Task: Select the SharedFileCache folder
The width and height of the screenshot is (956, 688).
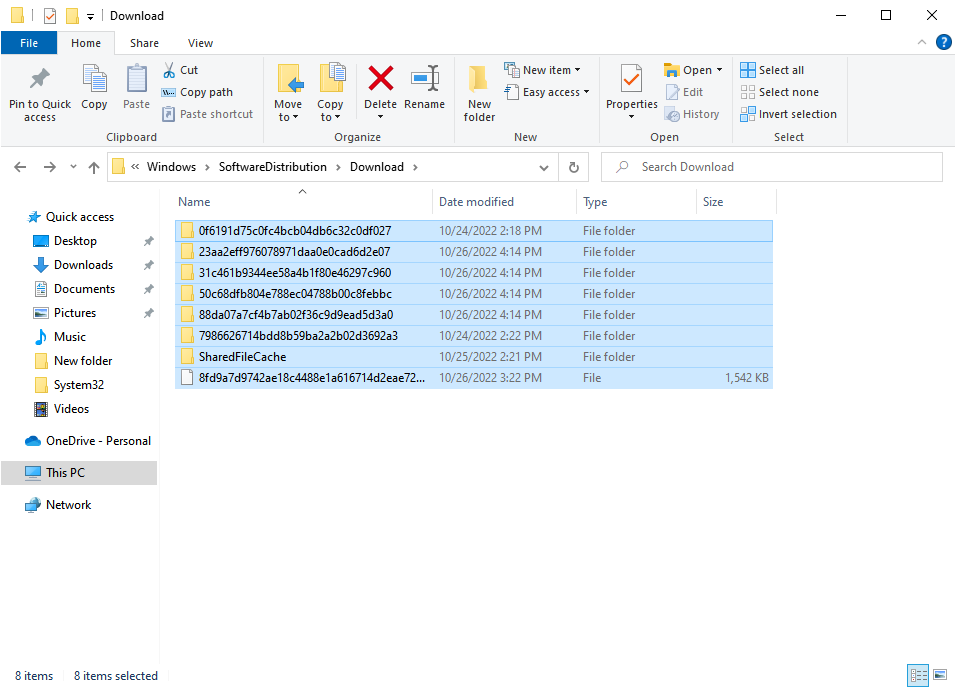Action: coord(474,357)
